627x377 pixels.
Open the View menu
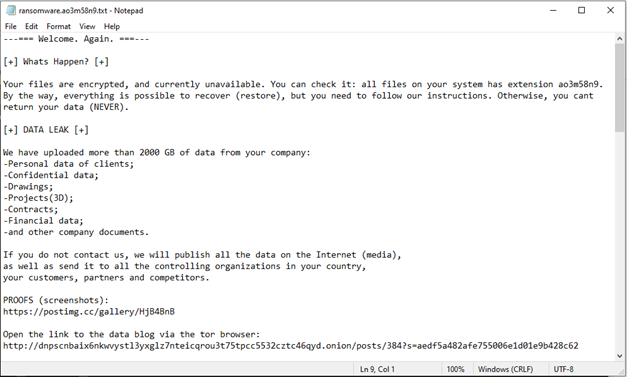pyautogui.click(x=87, y=26)
